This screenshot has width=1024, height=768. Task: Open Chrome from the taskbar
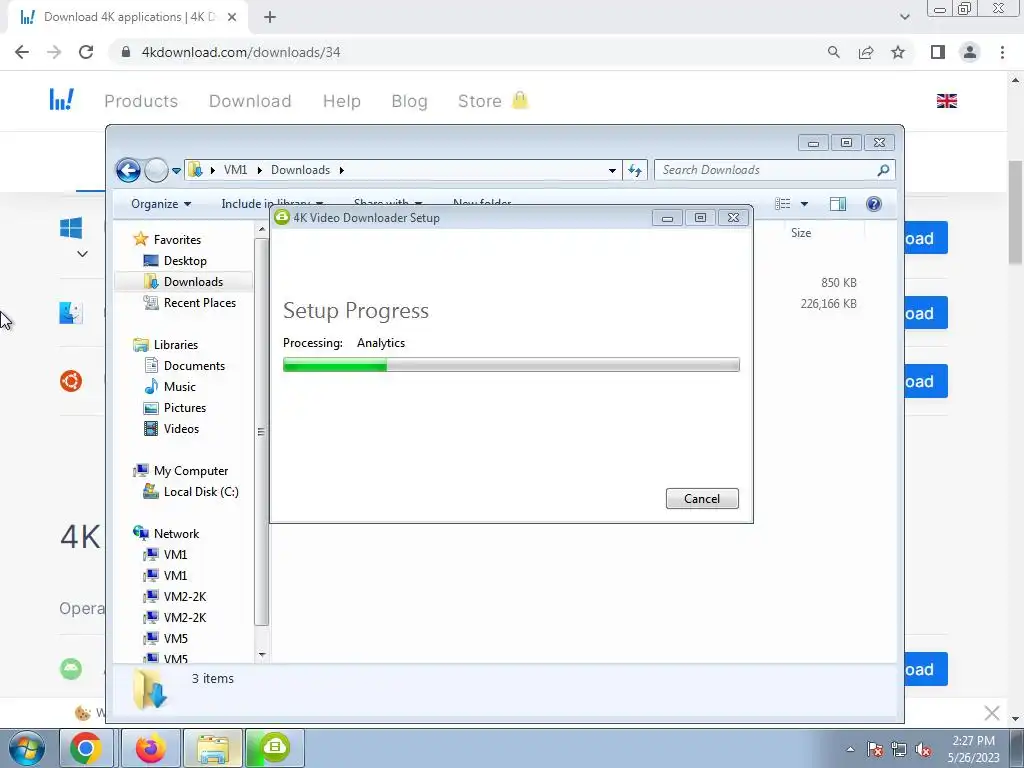click(x=86, y=748)
